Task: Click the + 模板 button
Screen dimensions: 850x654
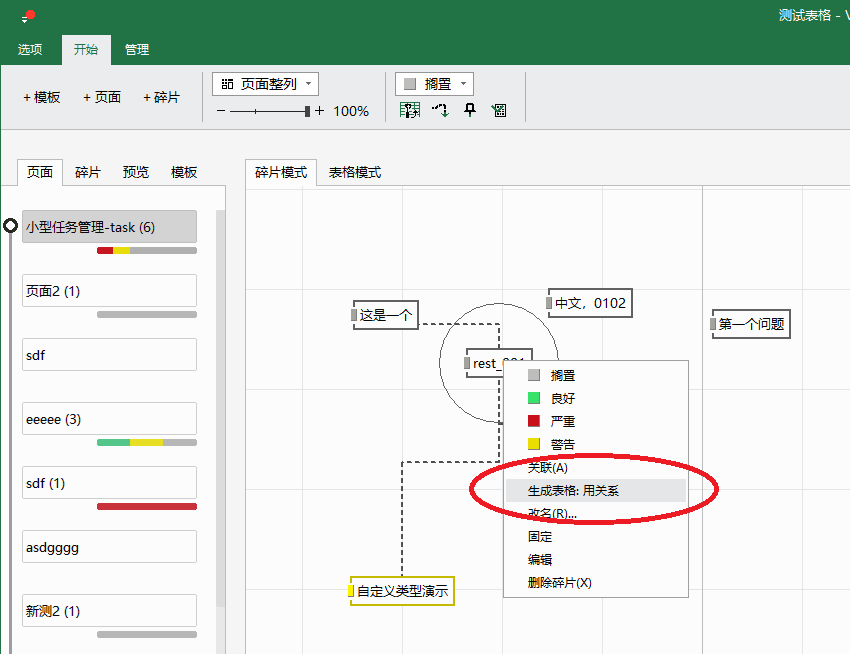Action: pyautogui.click(x=42, y=97)
